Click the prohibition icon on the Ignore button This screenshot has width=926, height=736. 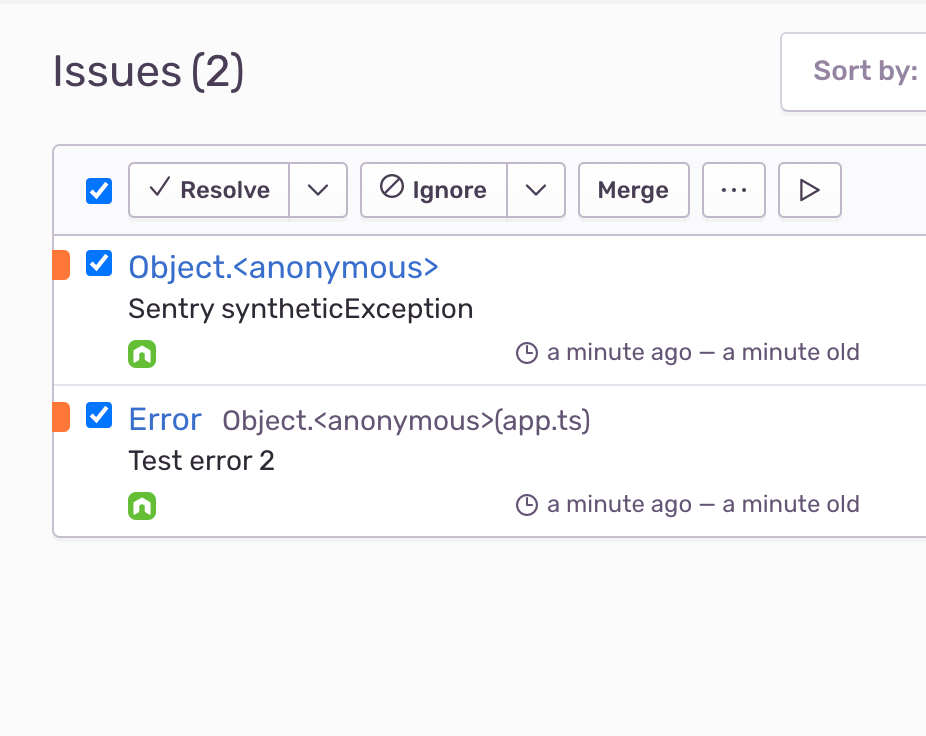pos(392,189)
